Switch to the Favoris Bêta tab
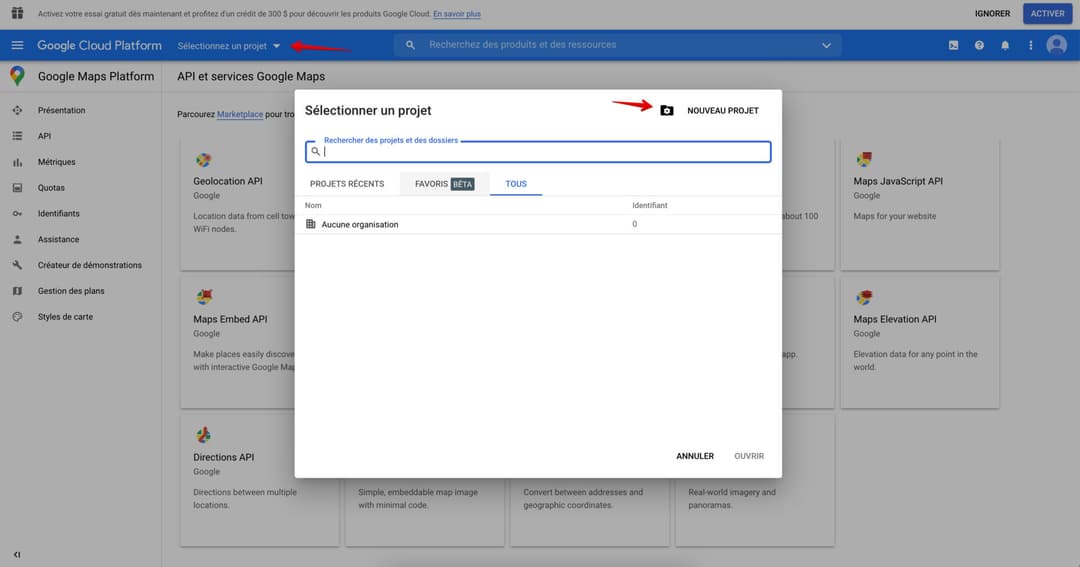Screen dimensions: 1080x567 point(444,184)
